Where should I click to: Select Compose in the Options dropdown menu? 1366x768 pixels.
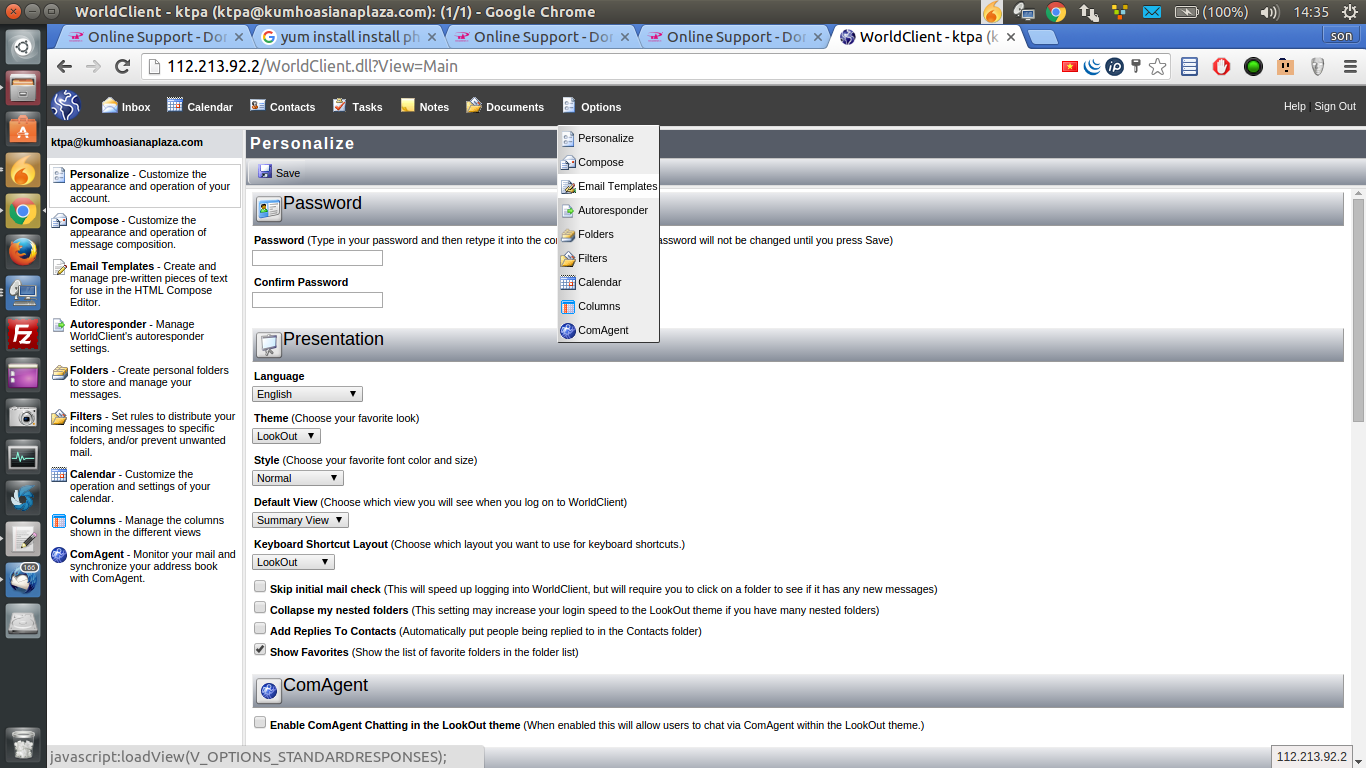(x=608, y=162)
